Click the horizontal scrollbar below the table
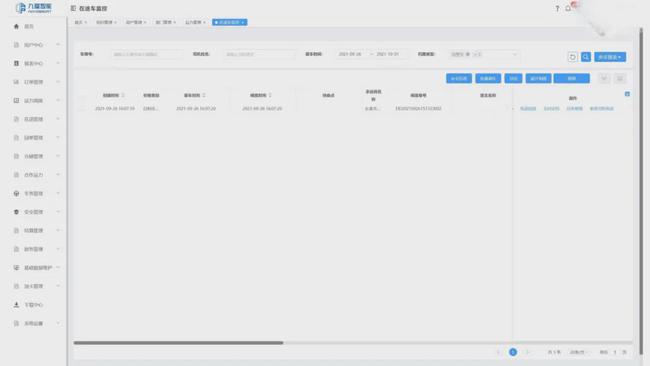650x366 pixels. (178, 343)
